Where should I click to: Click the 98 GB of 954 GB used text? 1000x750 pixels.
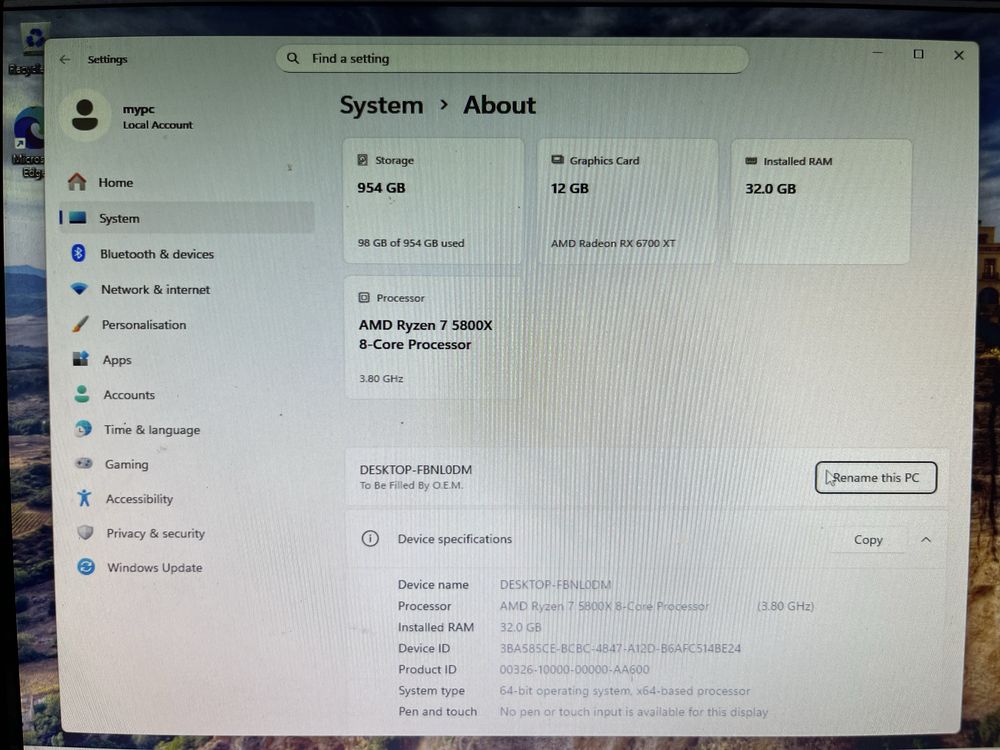(x=411, y=243)
